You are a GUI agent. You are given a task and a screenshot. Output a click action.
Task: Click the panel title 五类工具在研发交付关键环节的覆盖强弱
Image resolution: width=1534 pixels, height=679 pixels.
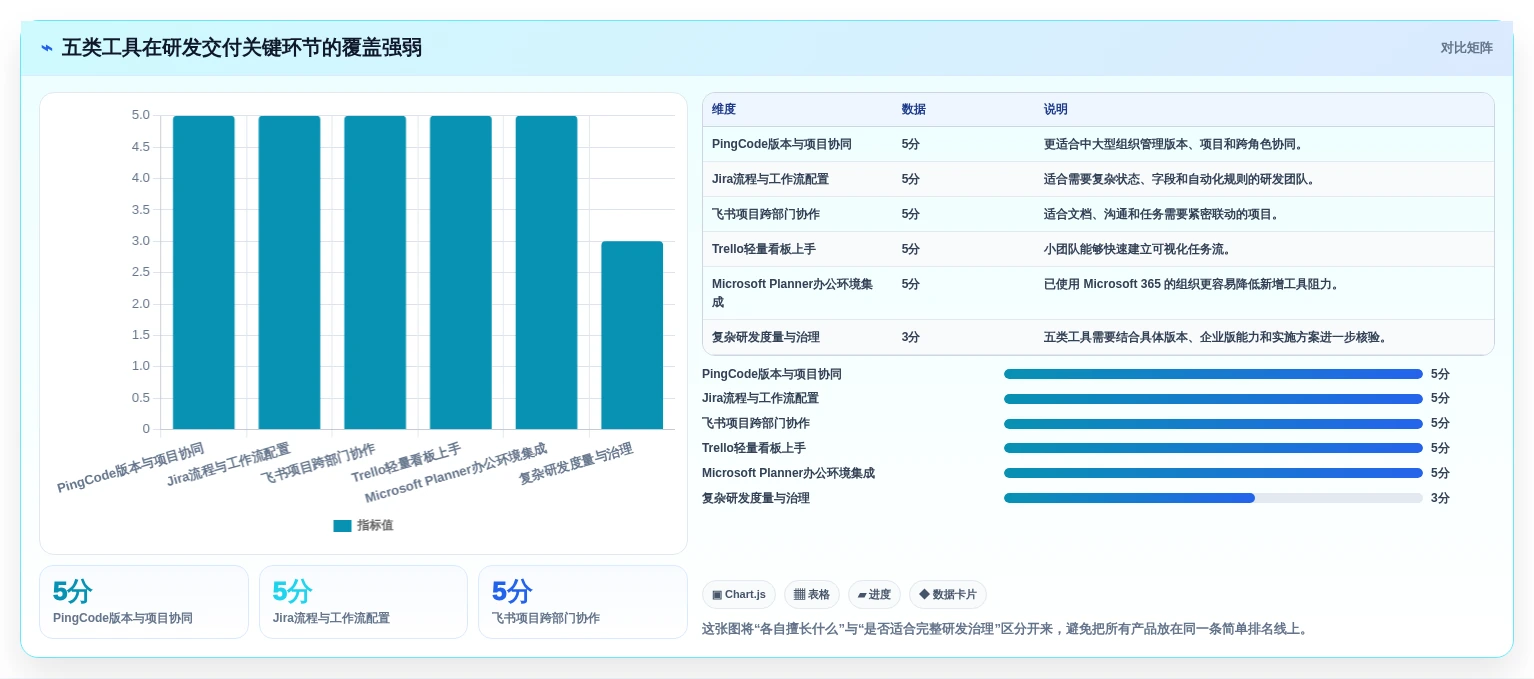[x=242, y=48]
